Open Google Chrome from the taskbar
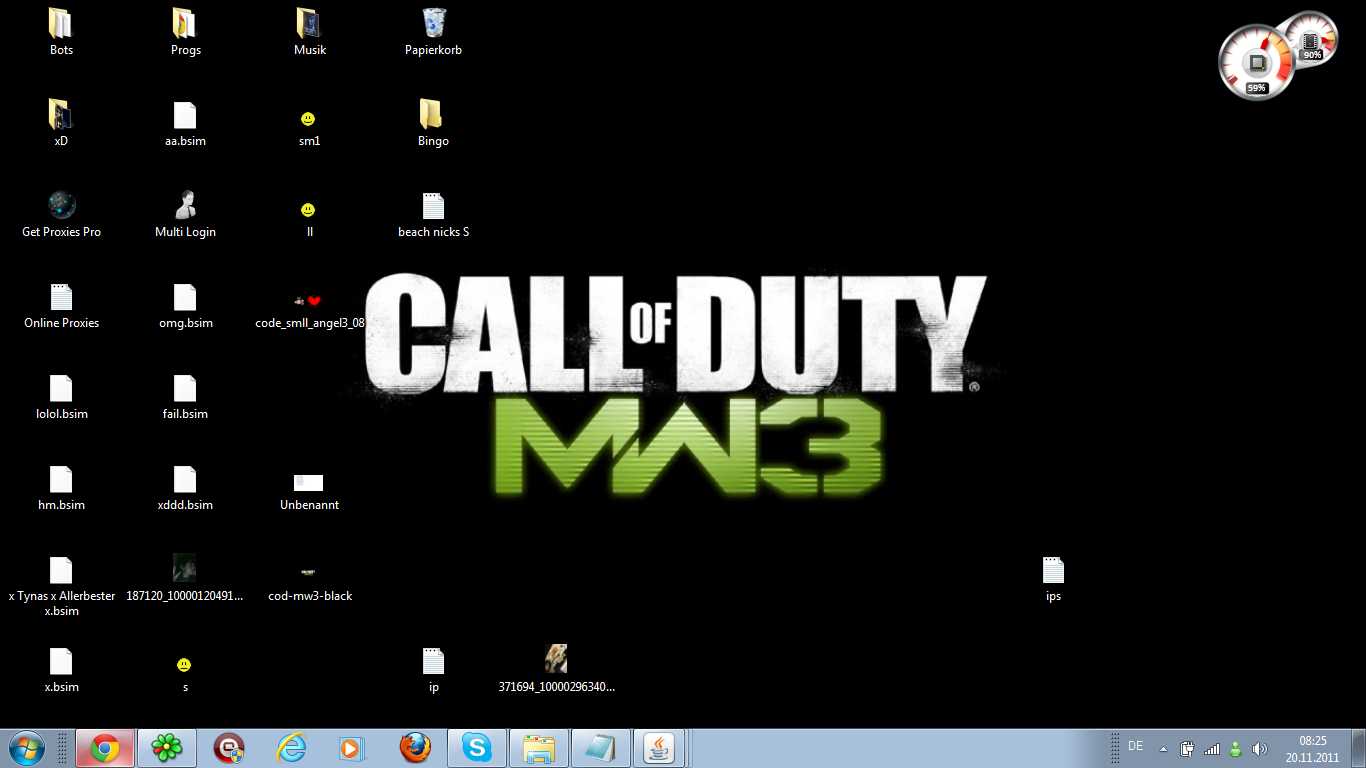 coord(105,748)
